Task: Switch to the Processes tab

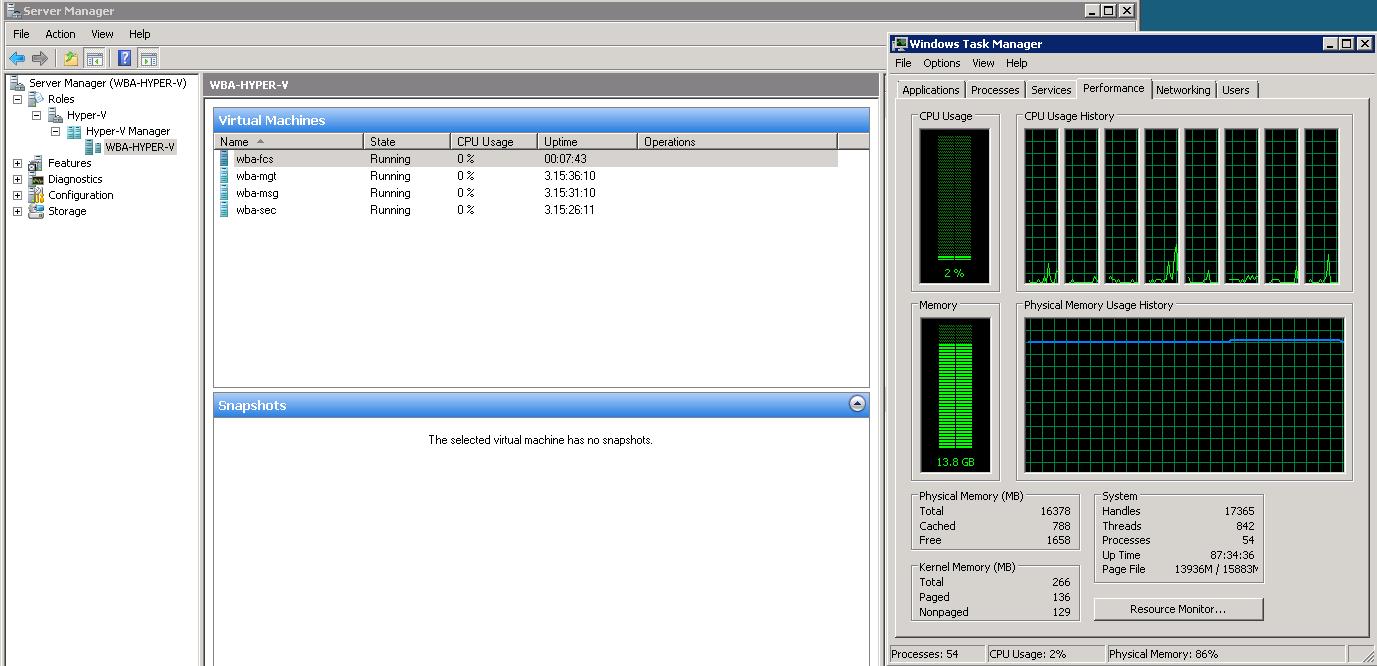Action: pyautogui.click(x=995, y=90)
